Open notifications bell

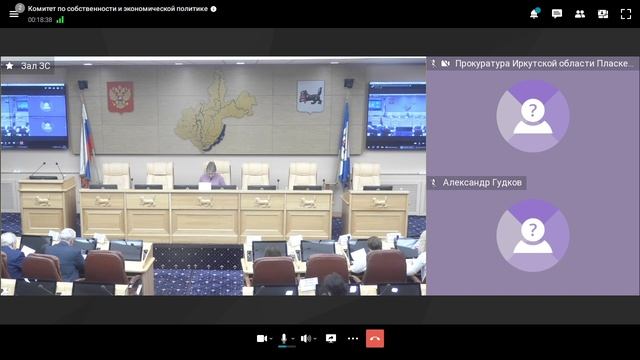(x=534, y=13)
